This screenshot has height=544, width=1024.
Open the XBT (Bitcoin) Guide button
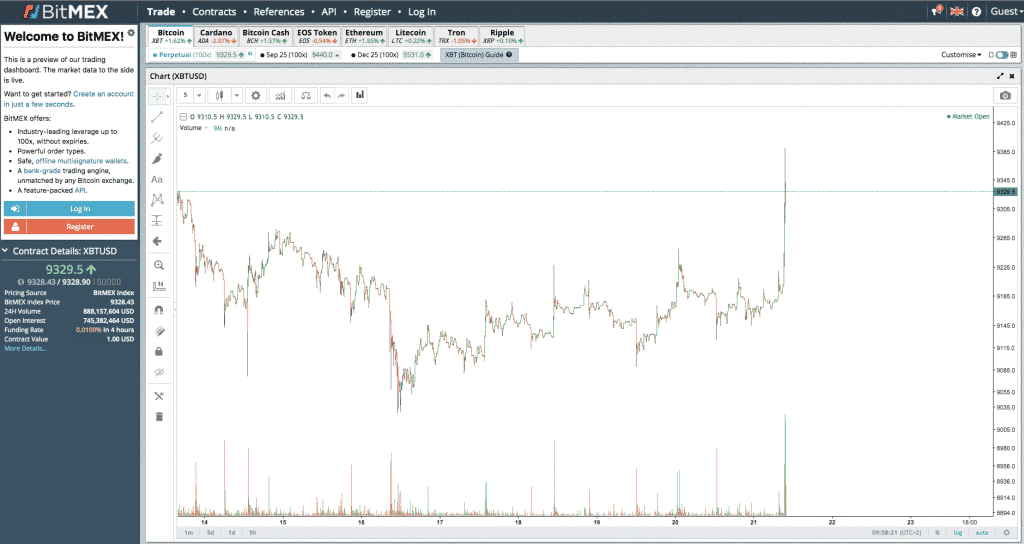tap(479, 55)
